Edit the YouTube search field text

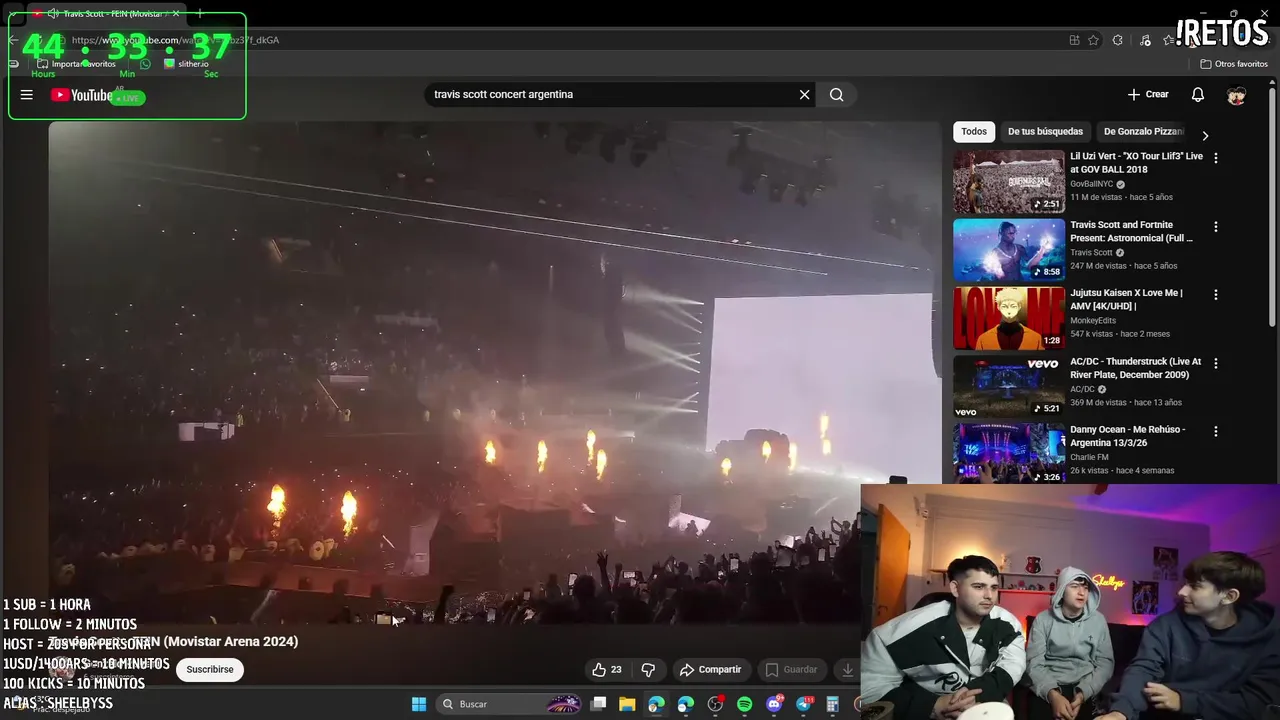[x=610, y=95]
